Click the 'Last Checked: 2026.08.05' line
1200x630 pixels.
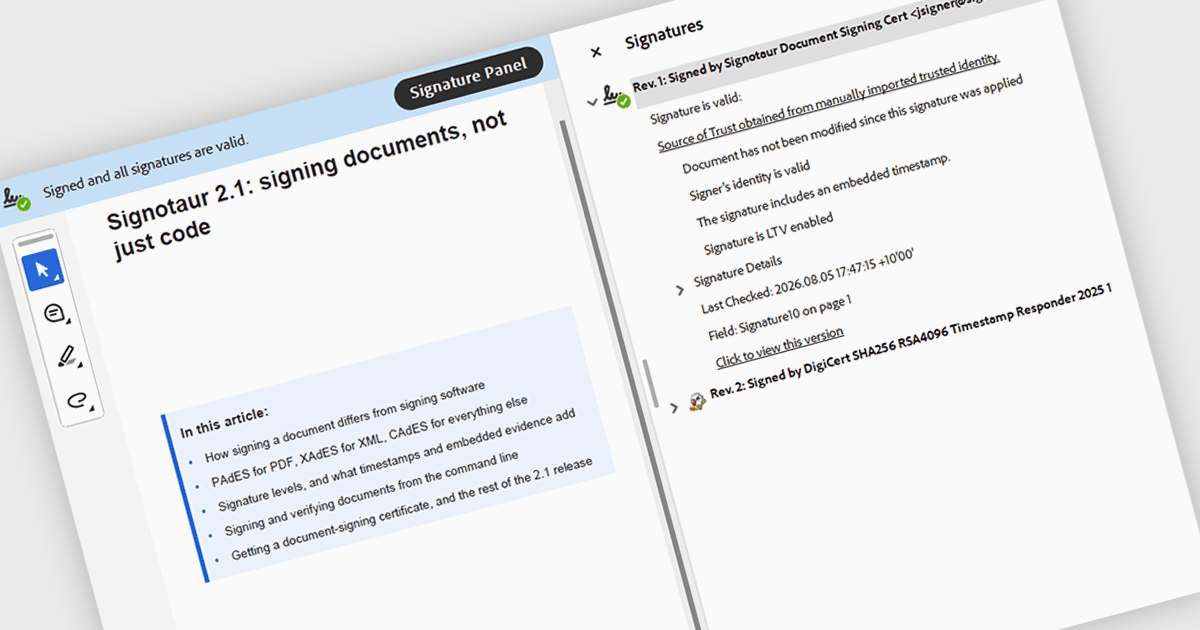[x=806, y=280]
